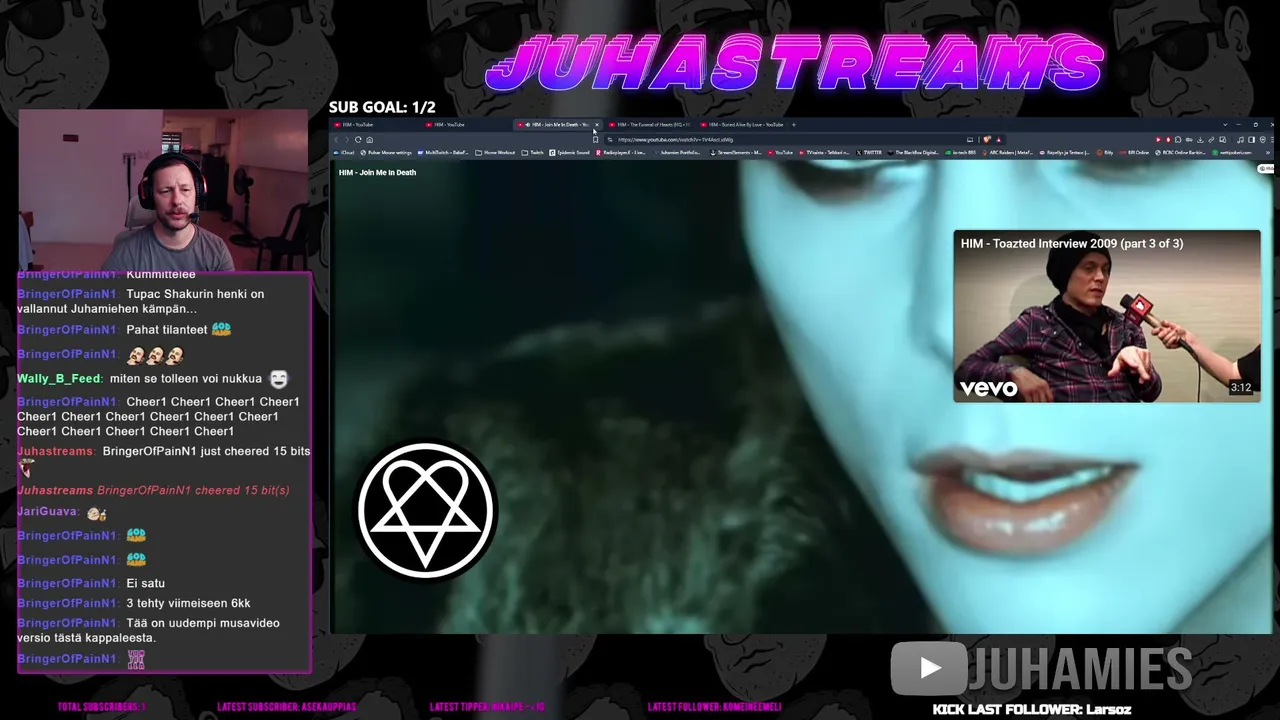
Task: Go to the browser home page
Action: pos(369,140)
